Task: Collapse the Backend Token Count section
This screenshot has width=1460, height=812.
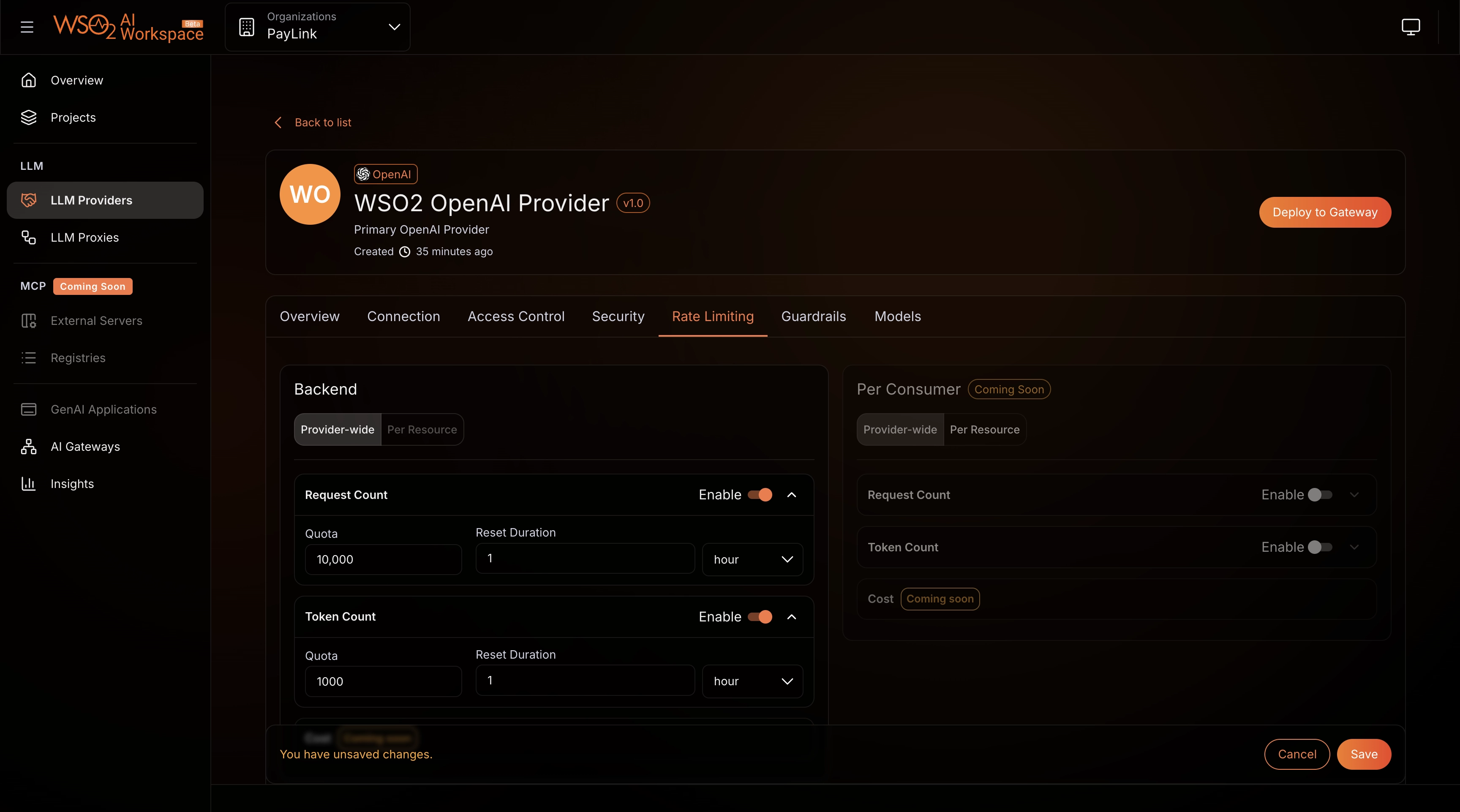Action: pyautogui.click(x=791, y=616)
